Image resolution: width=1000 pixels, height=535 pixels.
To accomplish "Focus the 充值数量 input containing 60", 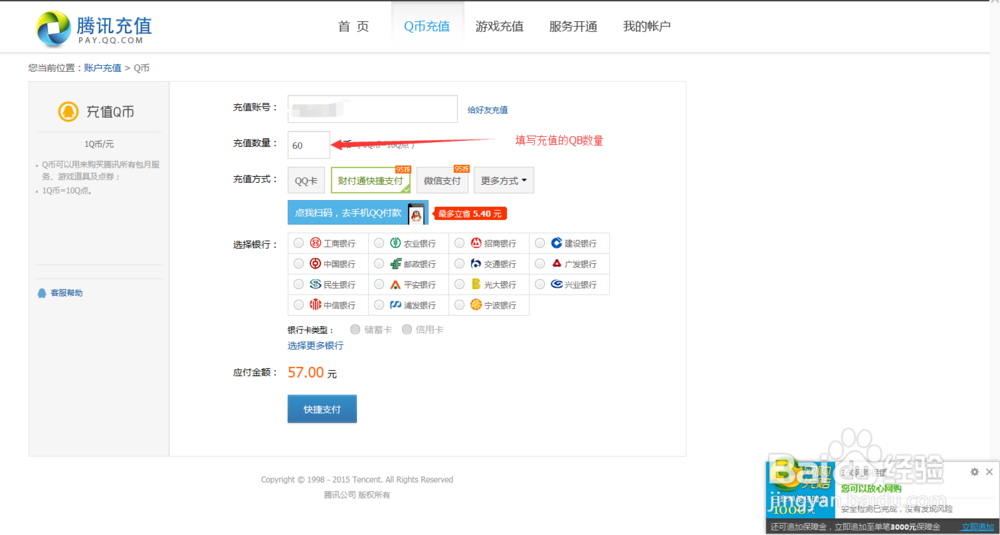I will 309,145.
